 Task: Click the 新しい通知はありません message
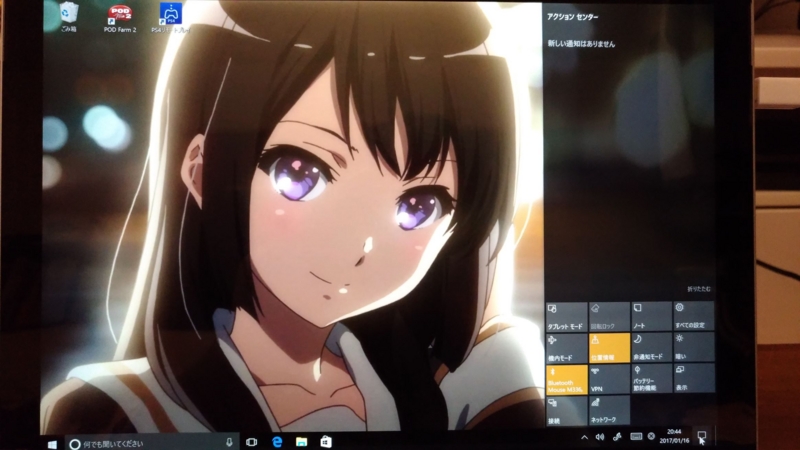coord(581,44)
